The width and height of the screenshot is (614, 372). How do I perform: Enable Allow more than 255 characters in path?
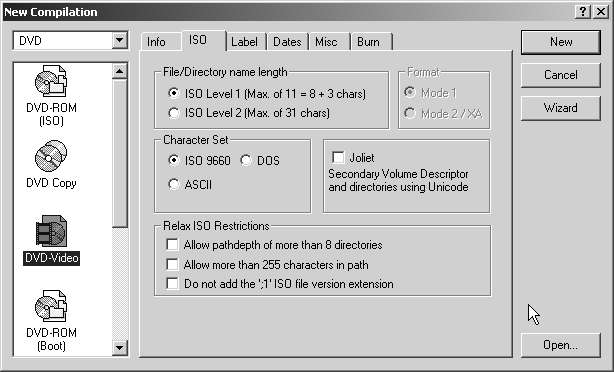click(172, 264)
